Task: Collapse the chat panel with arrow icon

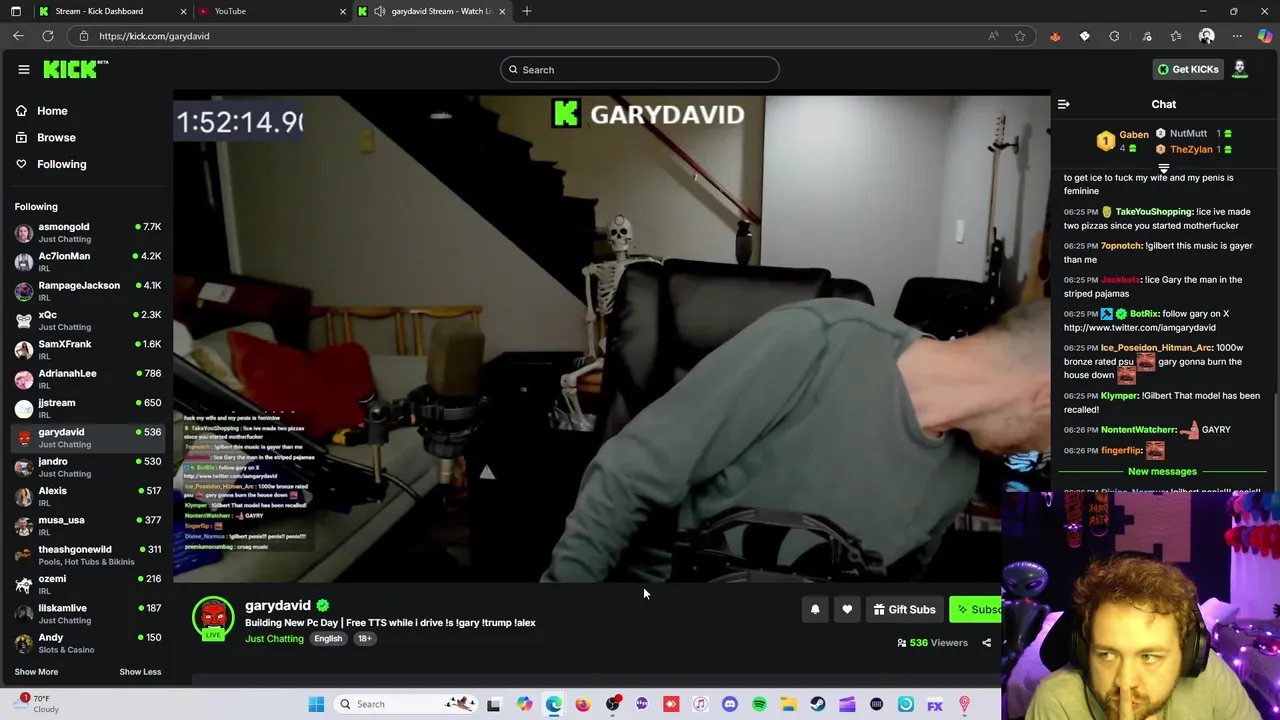Action: (1064, 104)
